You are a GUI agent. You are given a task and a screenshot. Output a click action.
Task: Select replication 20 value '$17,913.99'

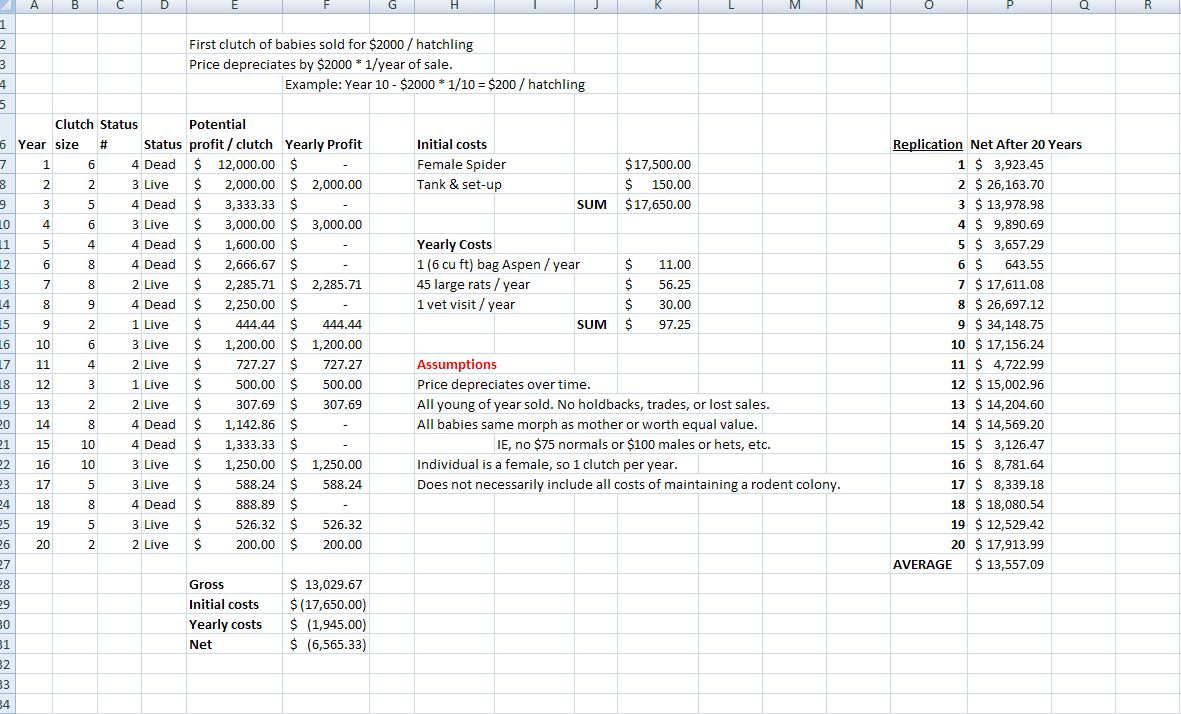(x=1009, y=545)
